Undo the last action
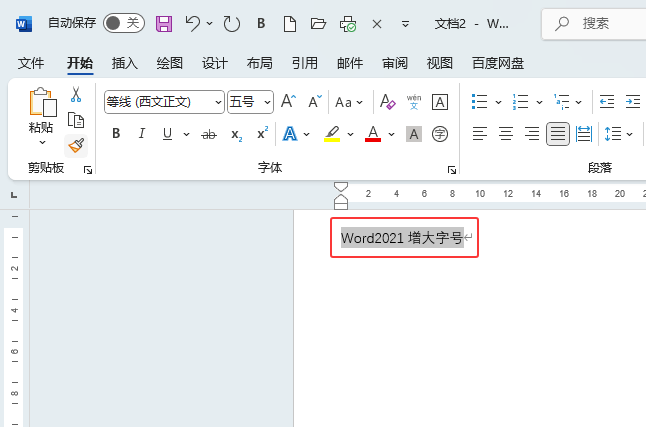The width and height of the screenshot is (646, 427). 192,23
